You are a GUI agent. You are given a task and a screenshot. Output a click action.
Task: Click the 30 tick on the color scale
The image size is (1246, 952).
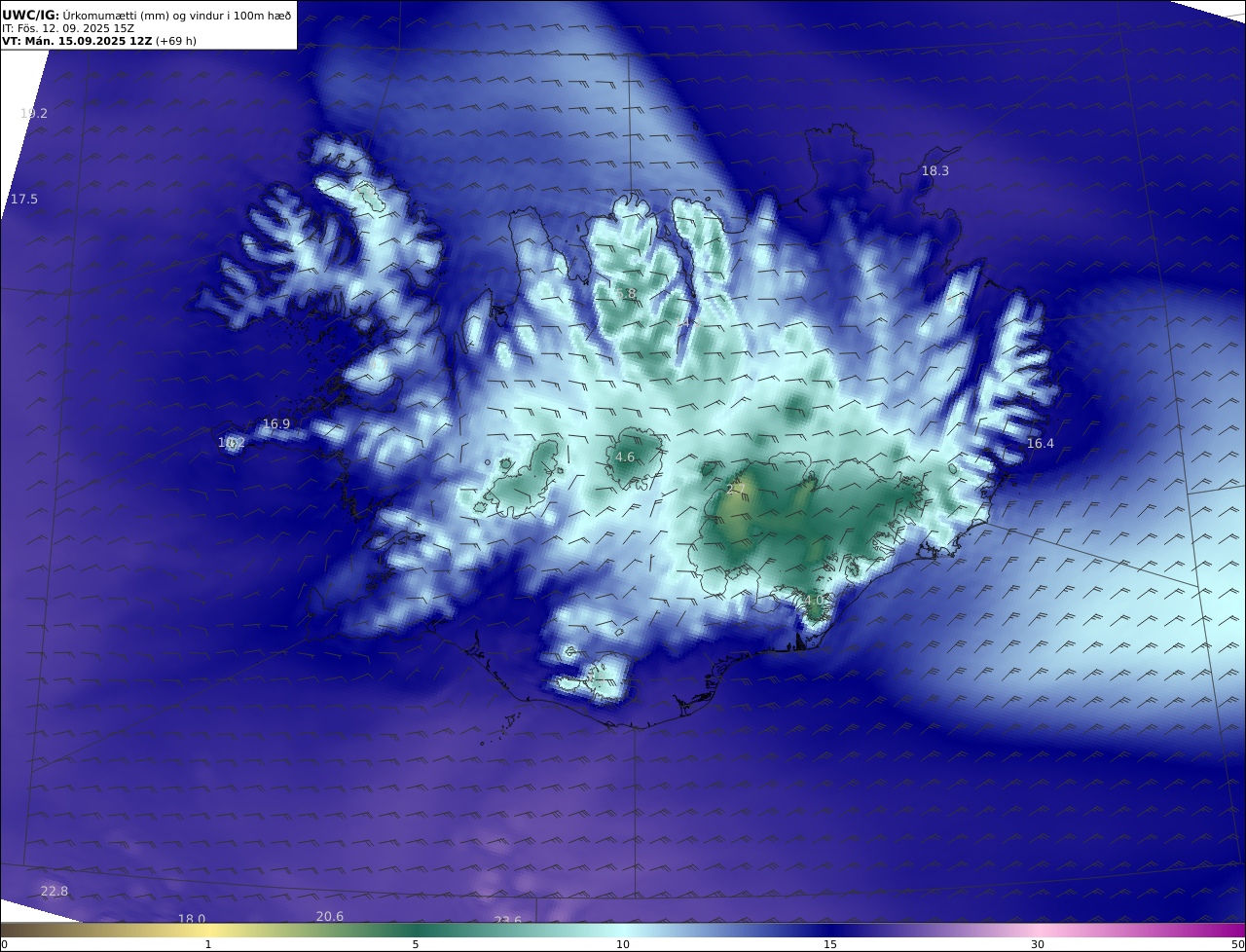tap(1038, 944)
